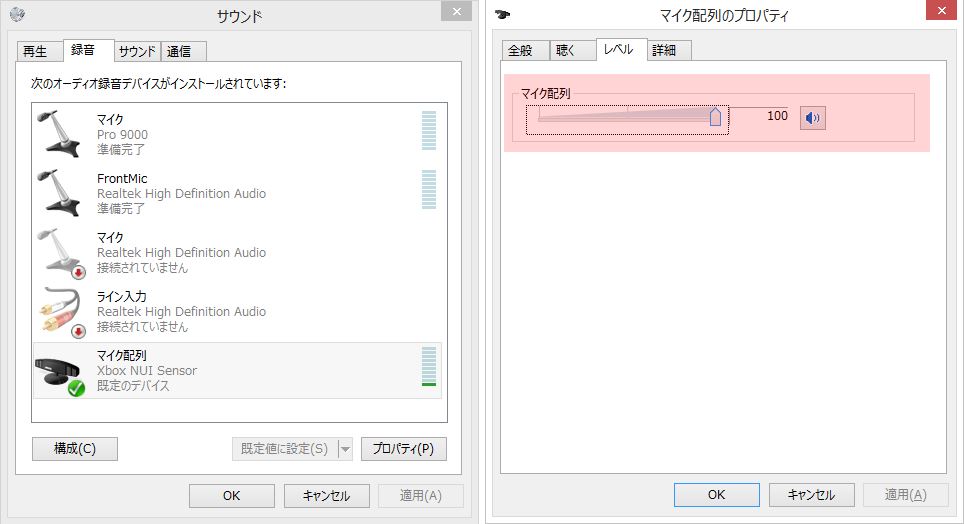Close the サウンド window
The width and height of the screenshot is (964, 524).
[457, 11]
